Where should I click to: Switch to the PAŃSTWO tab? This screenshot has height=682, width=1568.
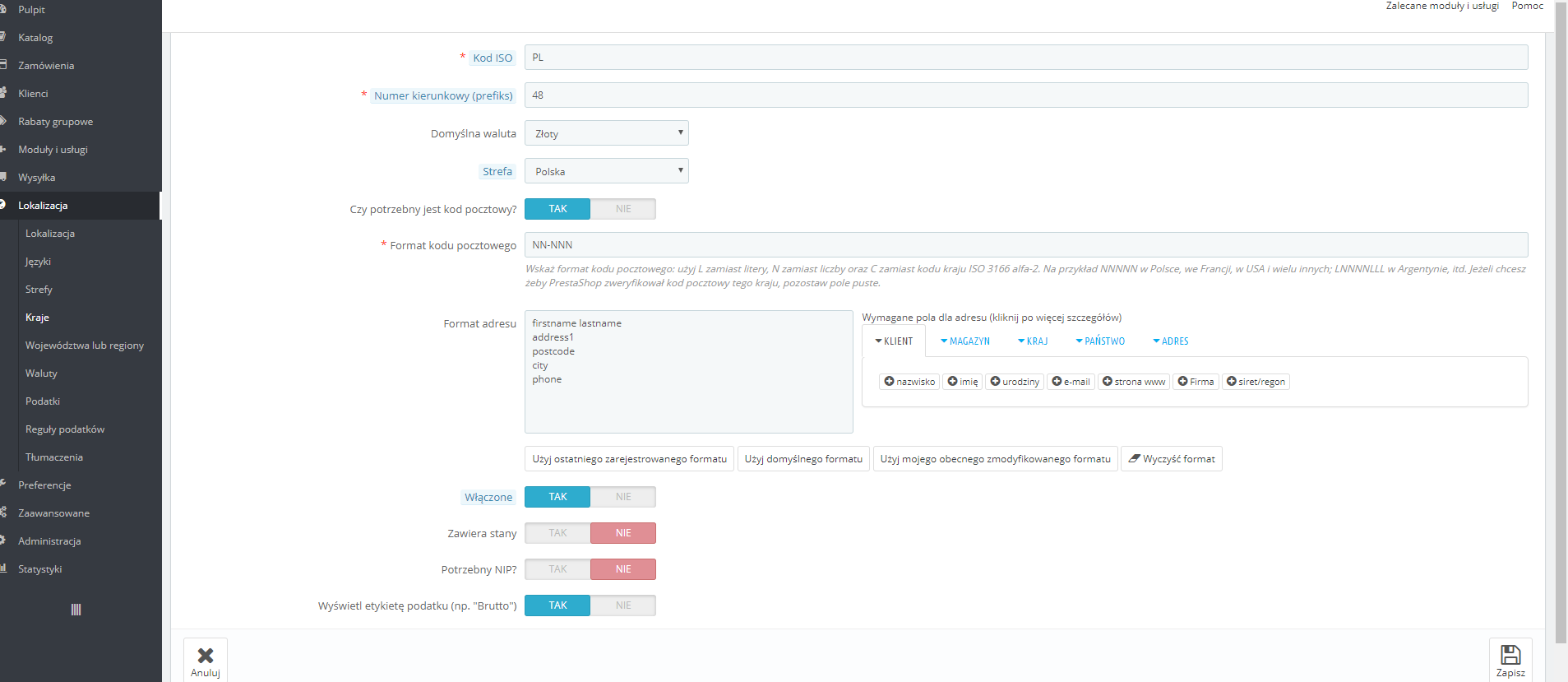click(x=1100, y=341)
